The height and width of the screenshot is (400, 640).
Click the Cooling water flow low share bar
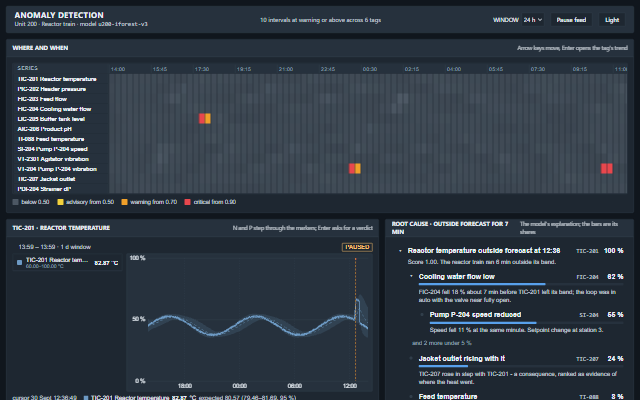(521, 284)
